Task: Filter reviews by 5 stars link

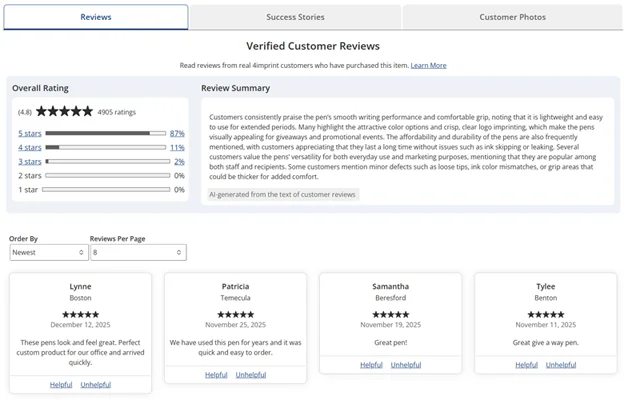Action: coord(30,133)
